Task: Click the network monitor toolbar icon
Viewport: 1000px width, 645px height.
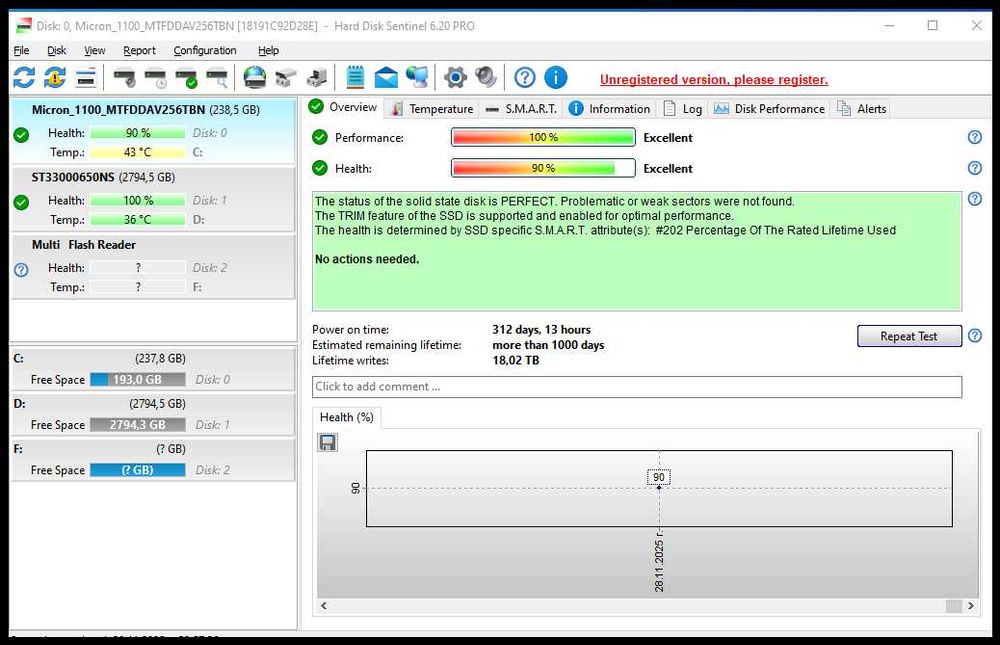Action: pos(417,78)
